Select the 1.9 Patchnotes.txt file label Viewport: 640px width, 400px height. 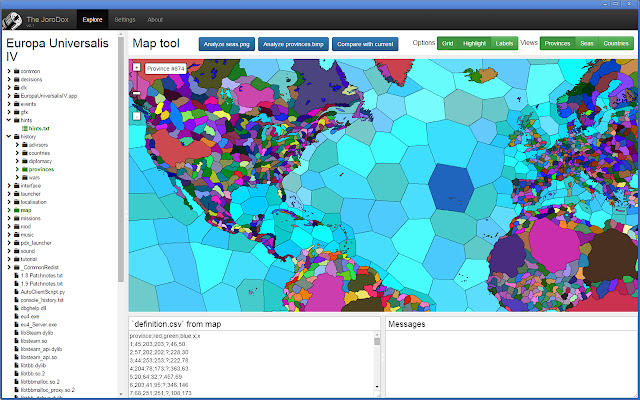[x=42, y=283]
